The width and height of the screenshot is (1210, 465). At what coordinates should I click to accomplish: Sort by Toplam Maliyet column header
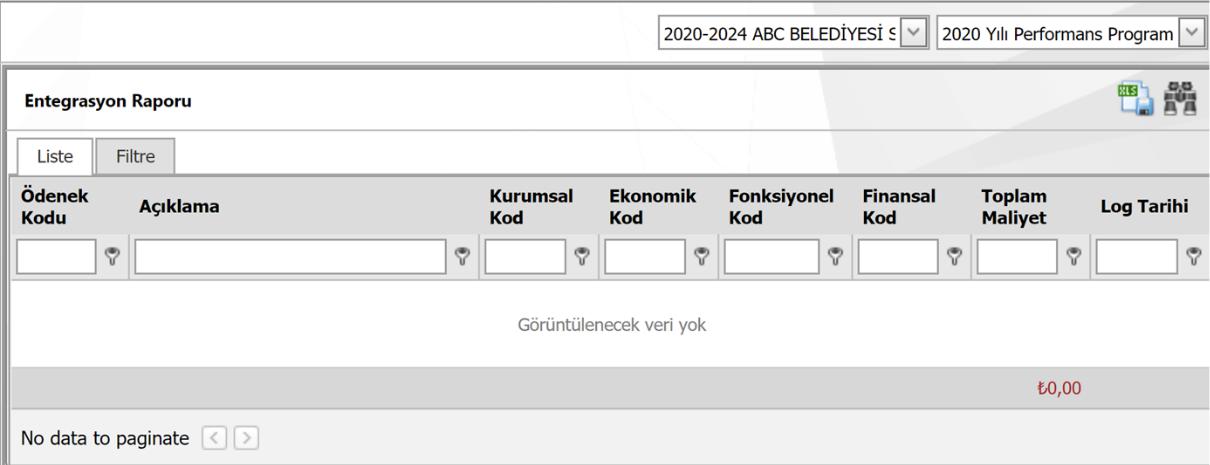[x=1012, y=206]
